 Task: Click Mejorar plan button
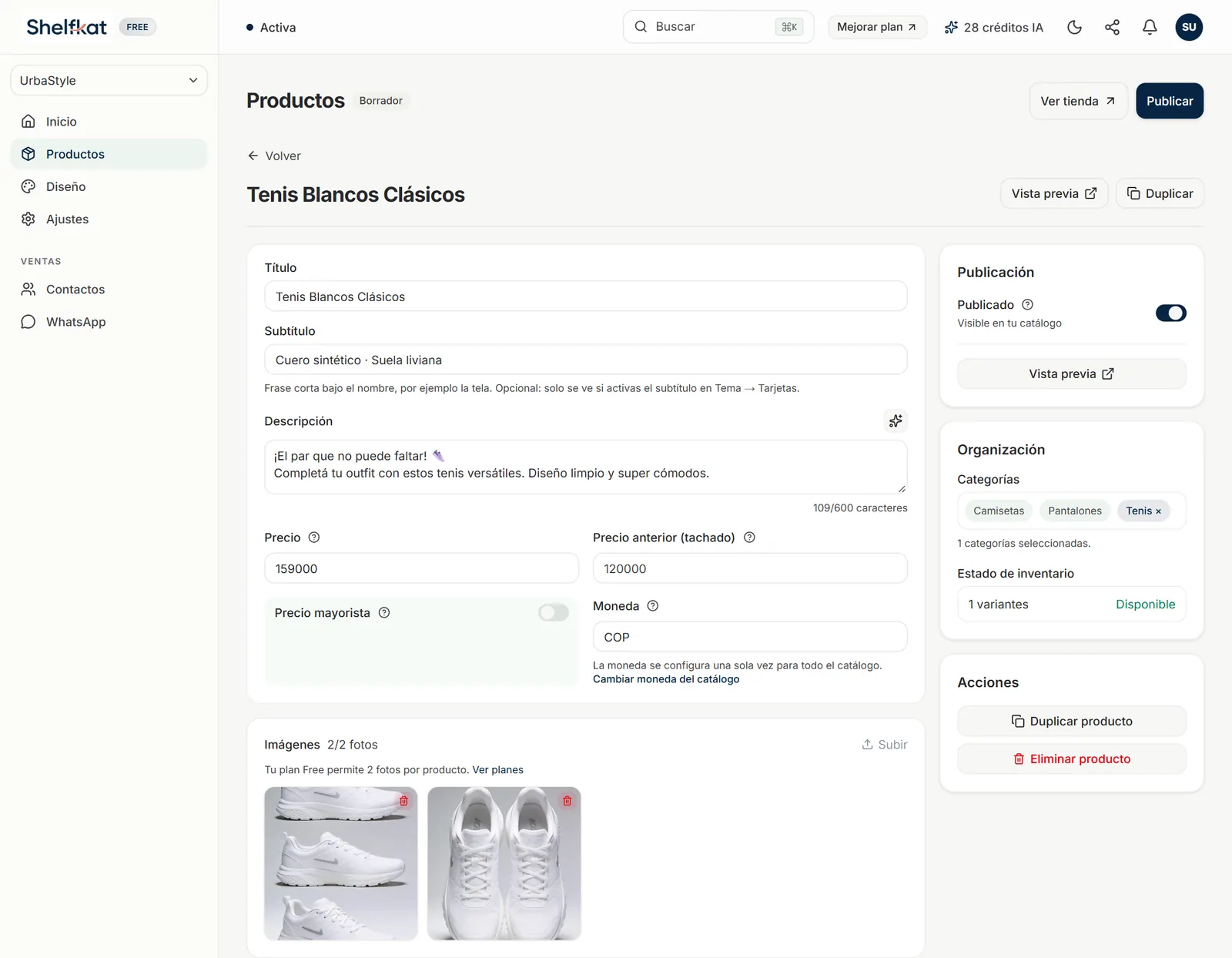click(877, 27)
